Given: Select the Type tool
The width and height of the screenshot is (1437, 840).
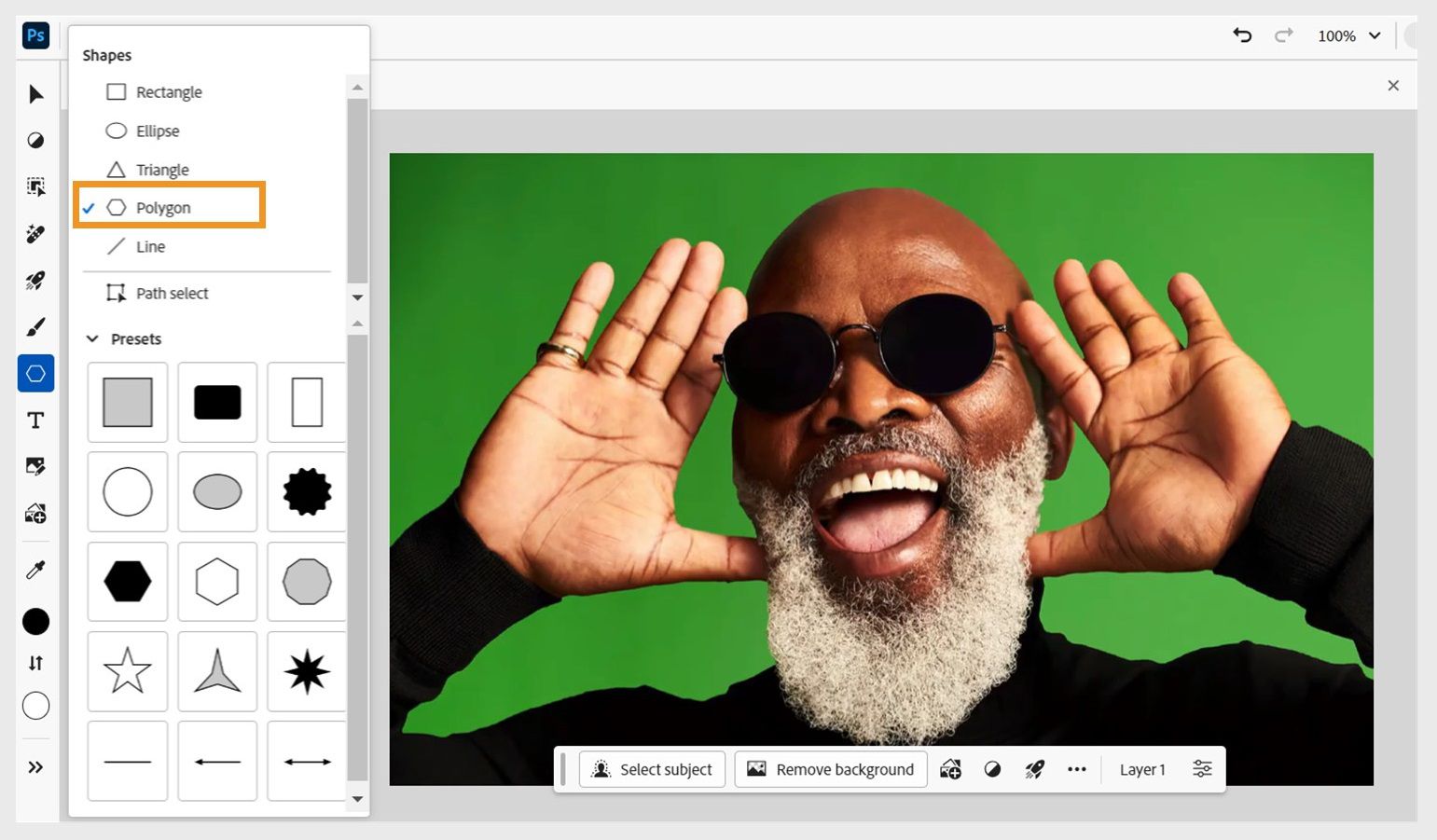Looking at the screenshot, I should click(35, 420).
